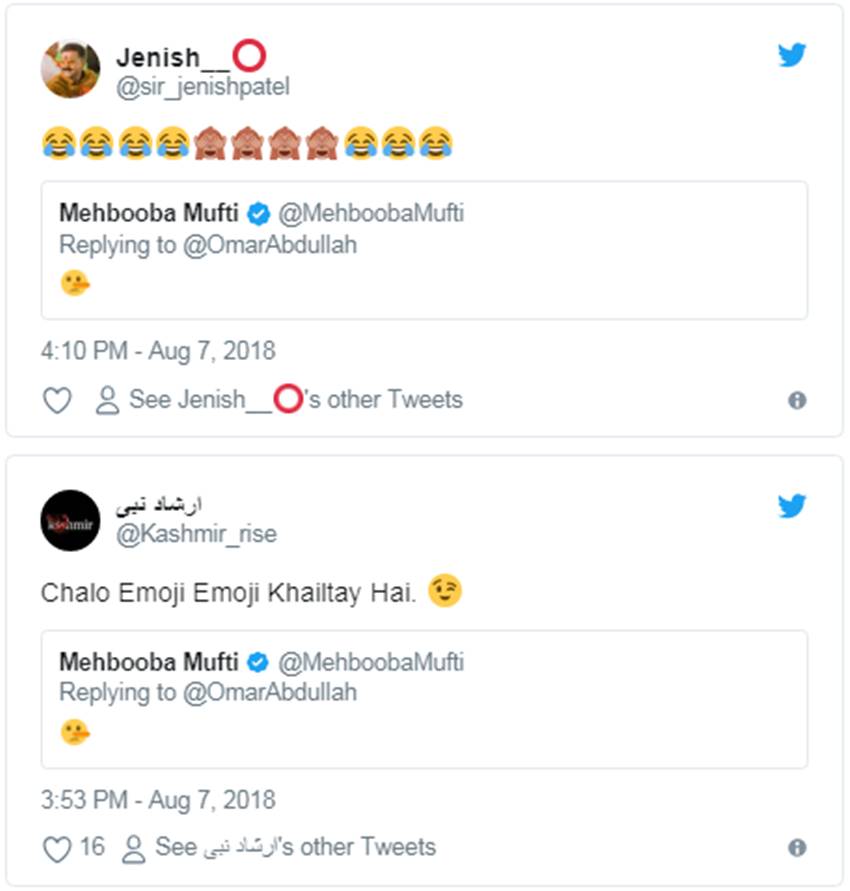The width and height of the screenshot is (850, 891).
Task: Open the Kashmir_rise profile avatar
Action: click(70, 519)
